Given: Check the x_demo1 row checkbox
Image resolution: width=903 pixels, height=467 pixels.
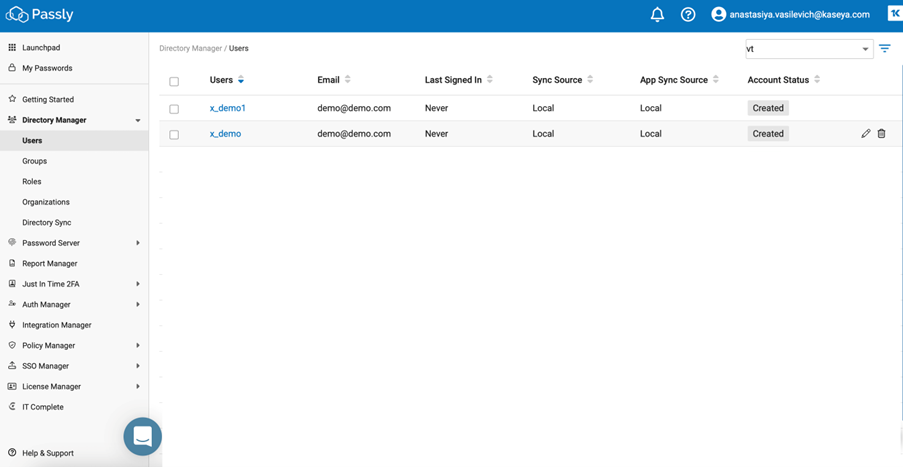Looking at the screenshot, I should click(x=174, y=109).
